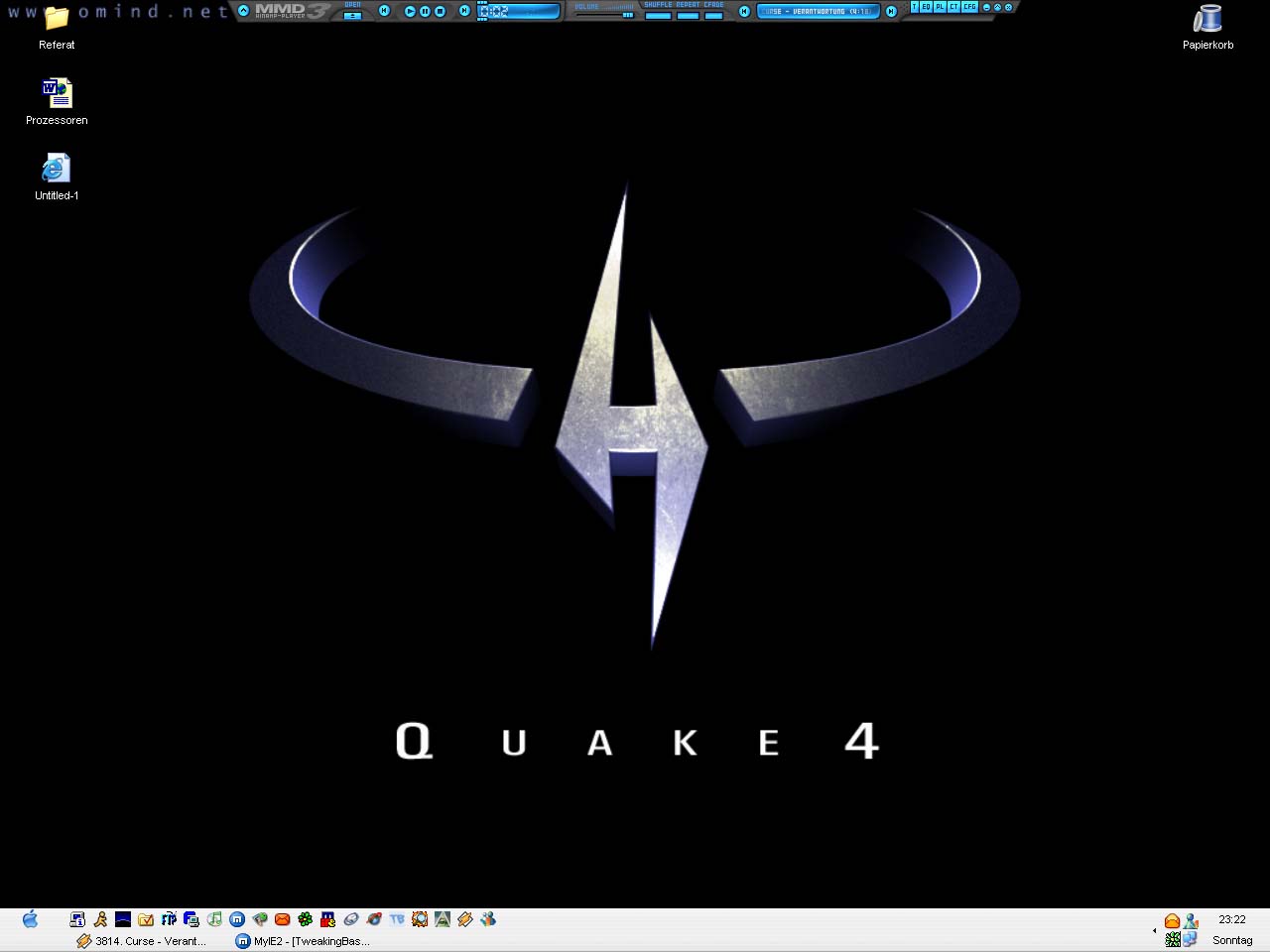Launch the TB quick launch icon

[397, 919]
